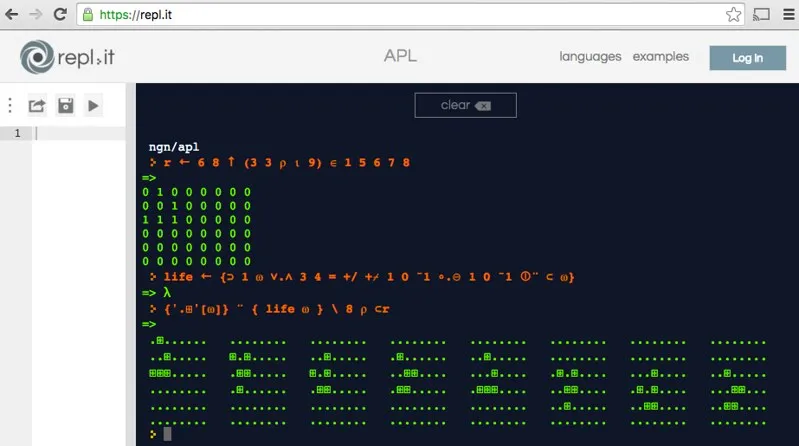Click the console prompt cursor block
This screenshot has height=446, width=799.
pos(167,434)
